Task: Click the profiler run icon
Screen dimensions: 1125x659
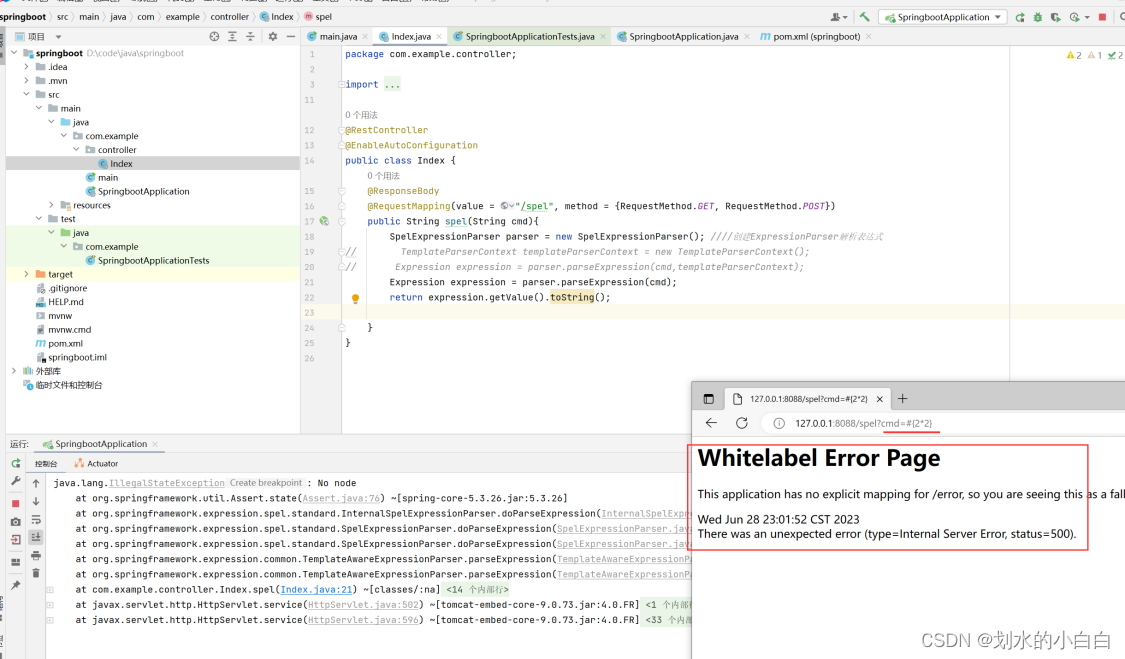Action: (x=1074, y=17)
